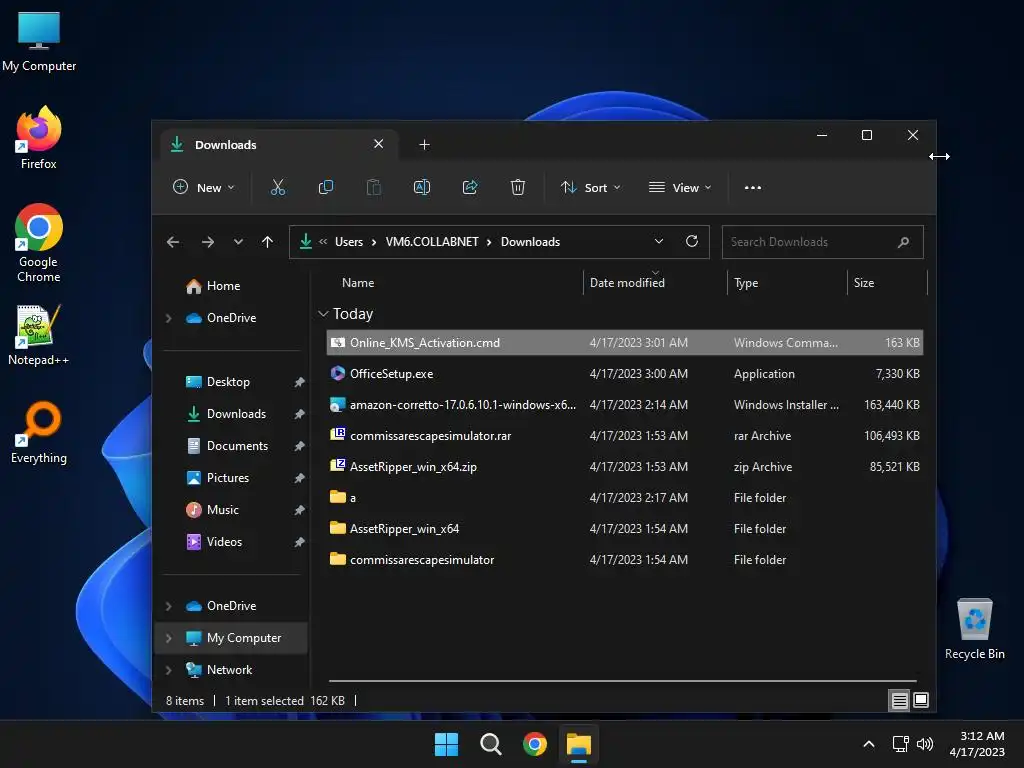Click the search magnifier in Search Downloads
The width and height of the screenshot is (1024, 768).
point(903,242)
